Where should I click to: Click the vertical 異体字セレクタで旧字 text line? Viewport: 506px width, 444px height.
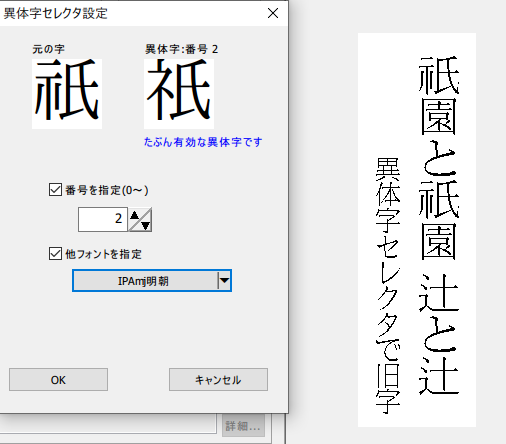[x=388, y=286]
